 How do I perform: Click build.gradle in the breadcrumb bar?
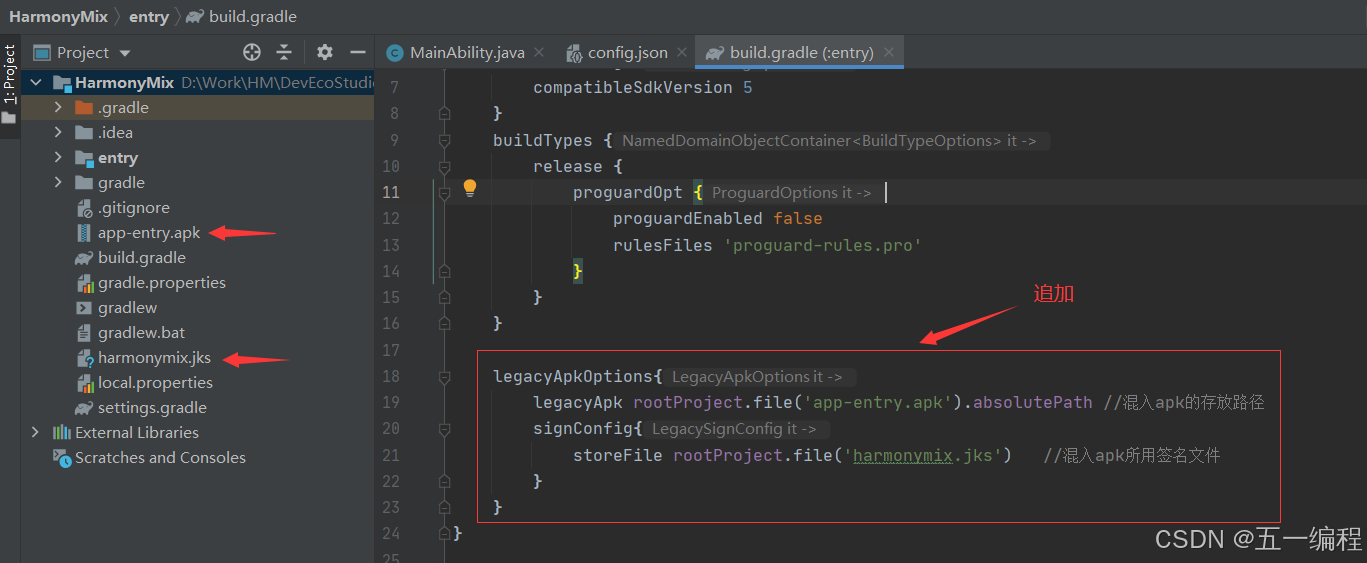[x=253, y=16]
